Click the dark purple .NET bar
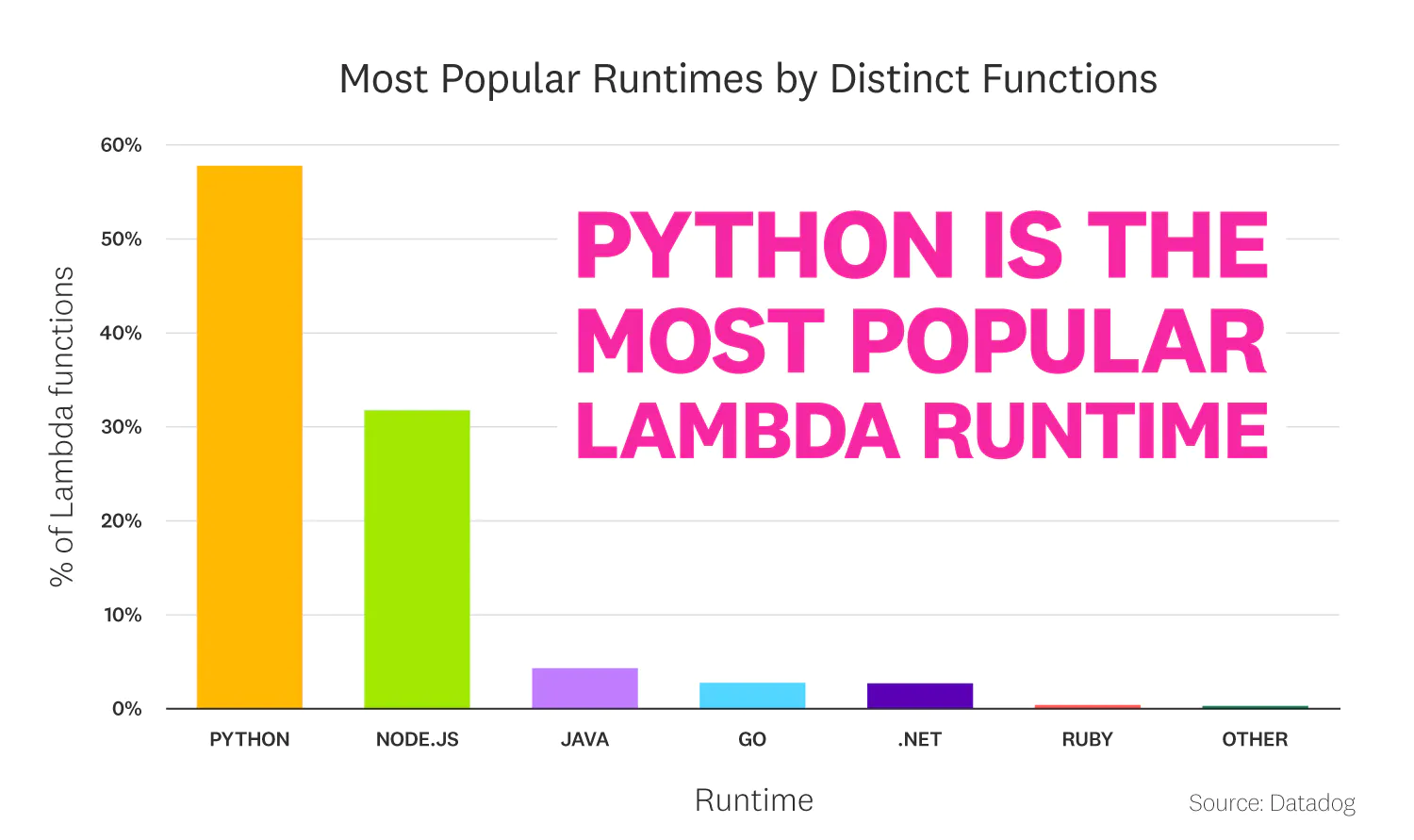 click(x=920, y=696)
